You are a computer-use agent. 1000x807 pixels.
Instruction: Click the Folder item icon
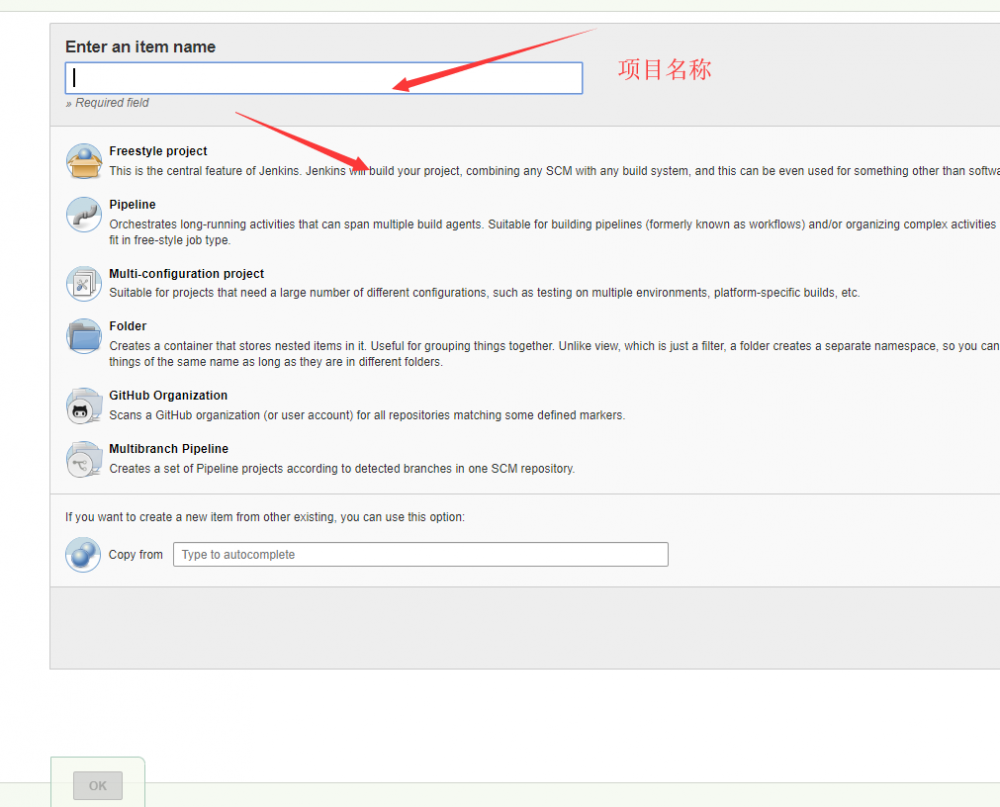tap(84, 335)
